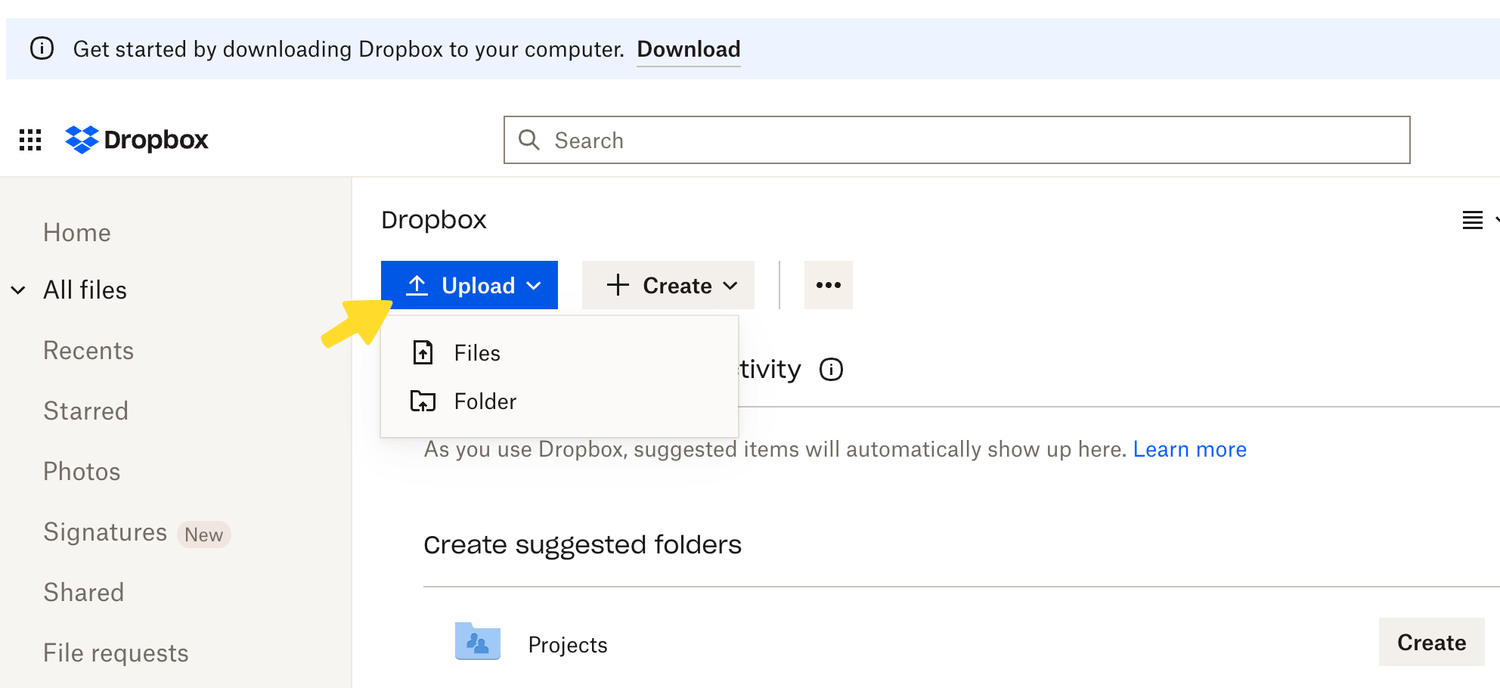Open Starred in the sidebar
The width and height of the screenshot is (1500, 688).
coord(86,411)
